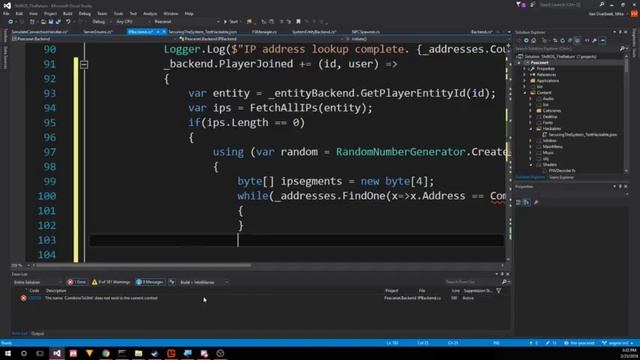Screen dimensions: 640x360
Task: Collapse the Hackables folder node
Action: pyautogui.click(x=531, y=129)
